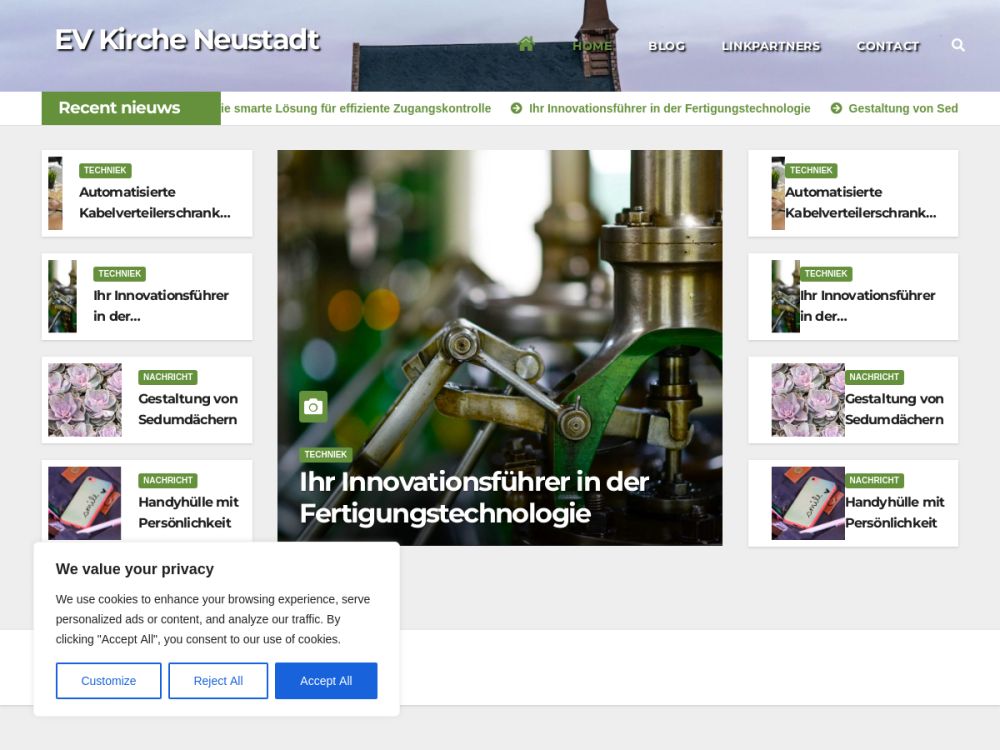Open Customize cookie preferences
The height and width of the screenshot is (750, 1000).
[108, 681]
